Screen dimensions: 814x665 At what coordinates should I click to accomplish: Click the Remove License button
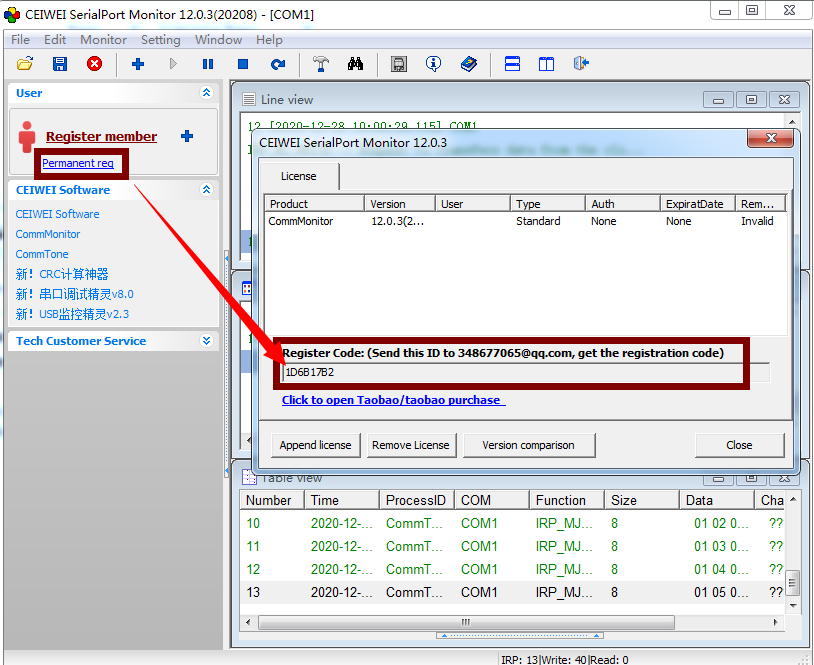click(411, 445)
